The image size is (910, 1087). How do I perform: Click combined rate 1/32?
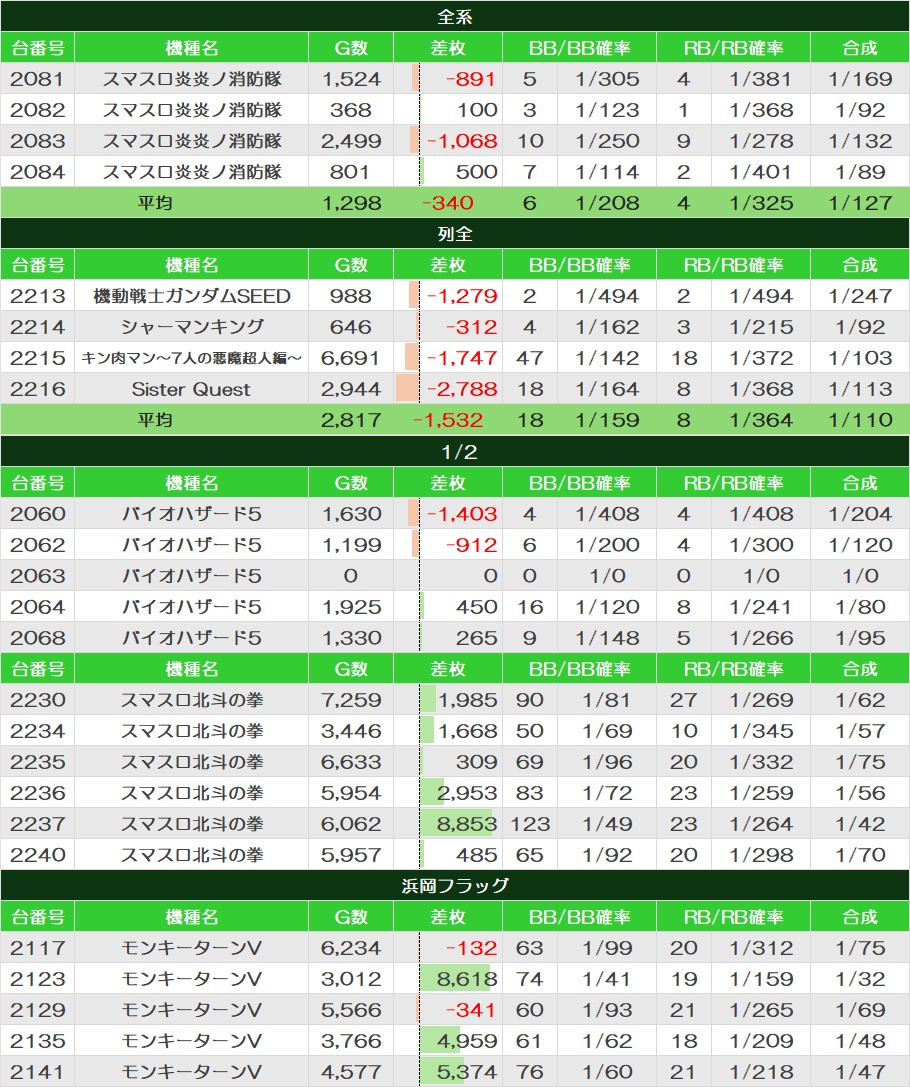(x=860, y=979)
